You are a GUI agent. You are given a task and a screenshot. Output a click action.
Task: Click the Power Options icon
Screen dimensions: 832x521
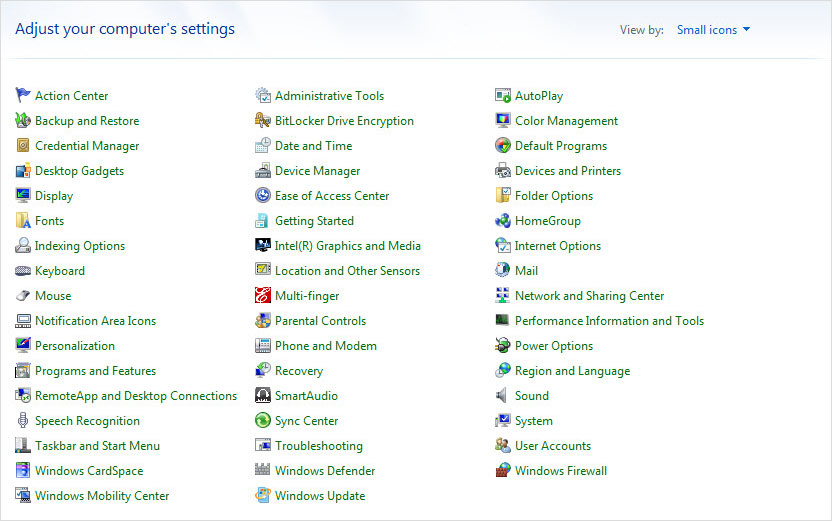tap(502, 345)
